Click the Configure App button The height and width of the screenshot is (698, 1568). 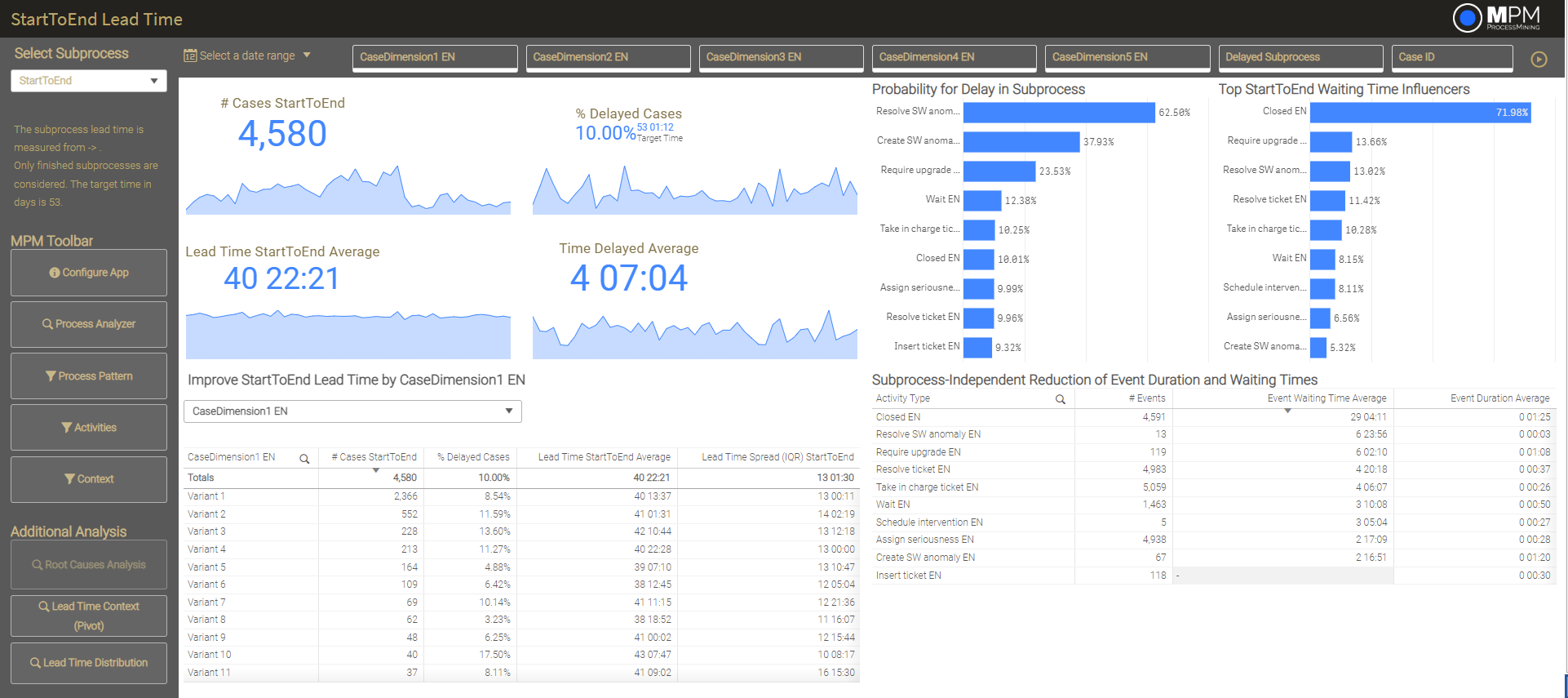(89, 273)
